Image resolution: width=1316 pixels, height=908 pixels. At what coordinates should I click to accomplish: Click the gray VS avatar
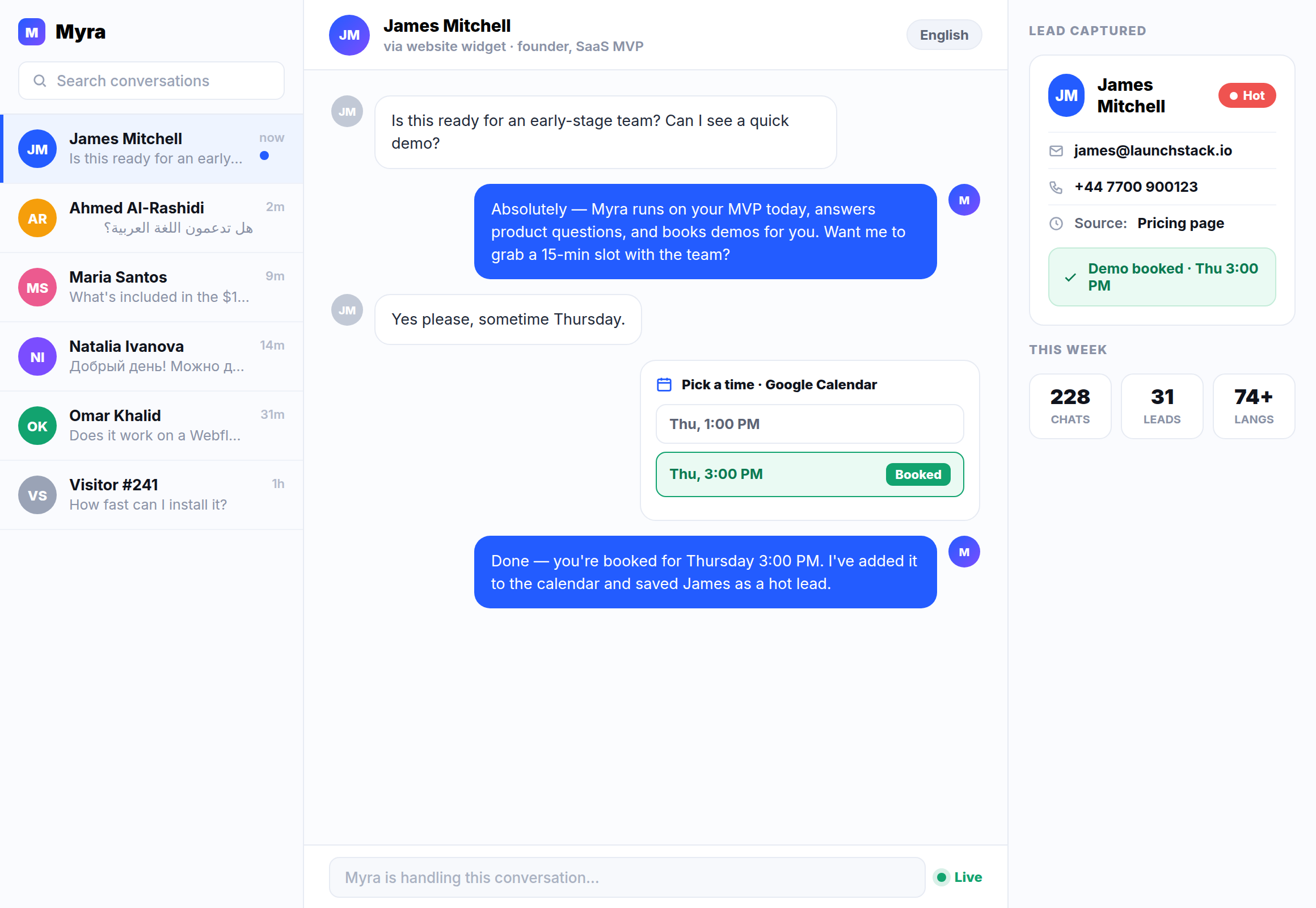click(x=37, y=495)
